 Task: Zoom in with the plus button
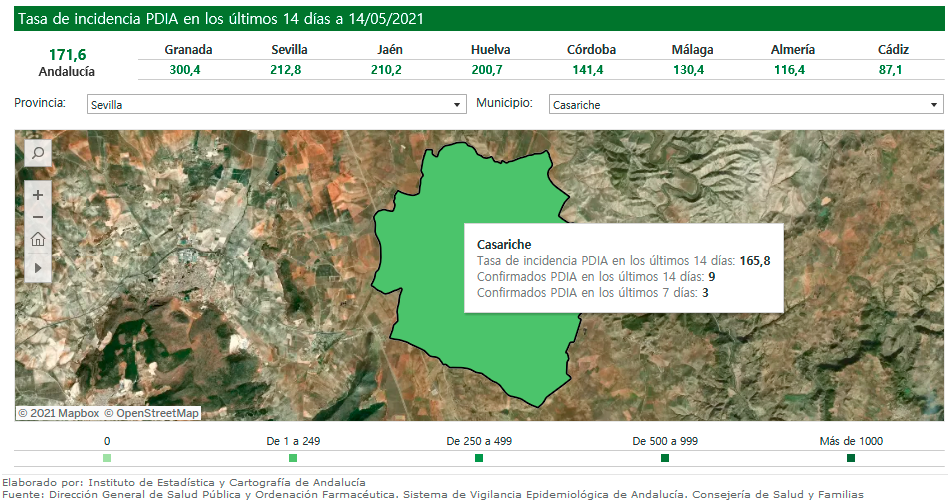(x=38, y=195)
